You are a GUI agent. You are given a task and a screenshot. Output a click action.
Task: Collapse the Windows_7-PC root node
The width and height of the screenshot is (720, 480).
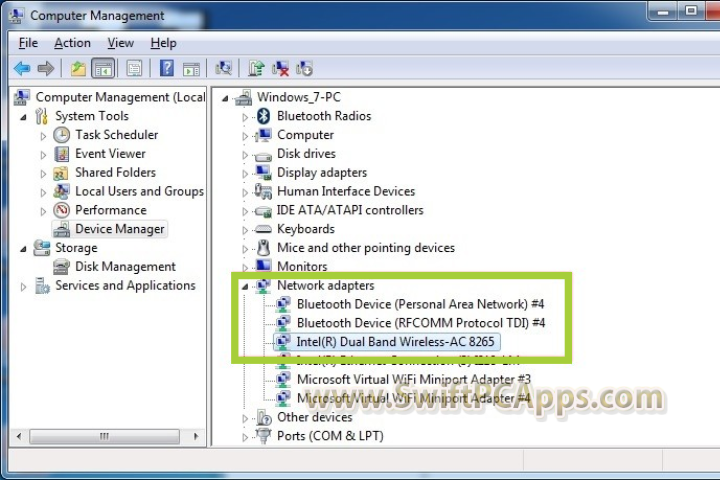(225, 98)
